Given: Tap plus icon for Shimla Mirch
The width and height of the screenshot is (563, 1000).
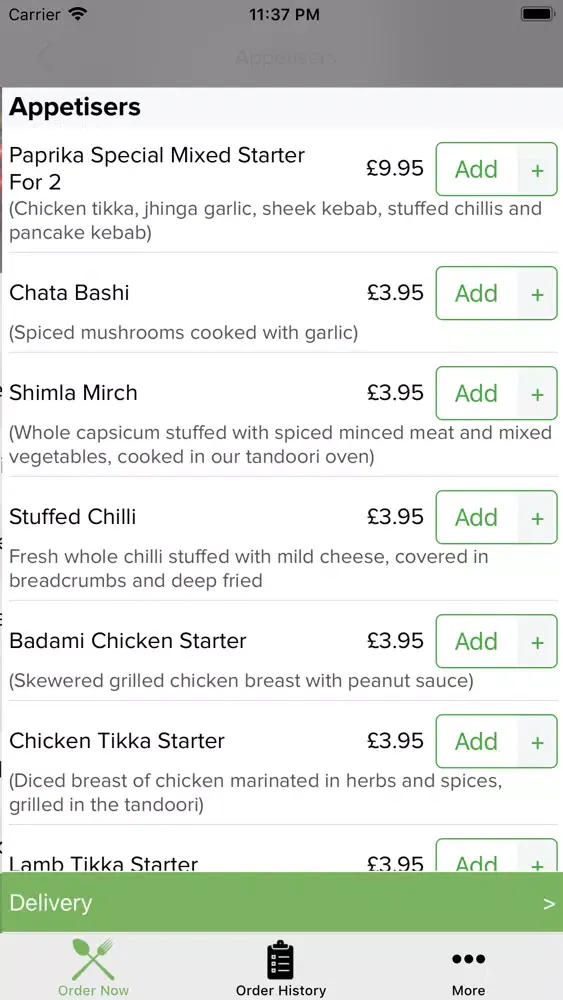Looking at the screenshot, I should [537, 393].
